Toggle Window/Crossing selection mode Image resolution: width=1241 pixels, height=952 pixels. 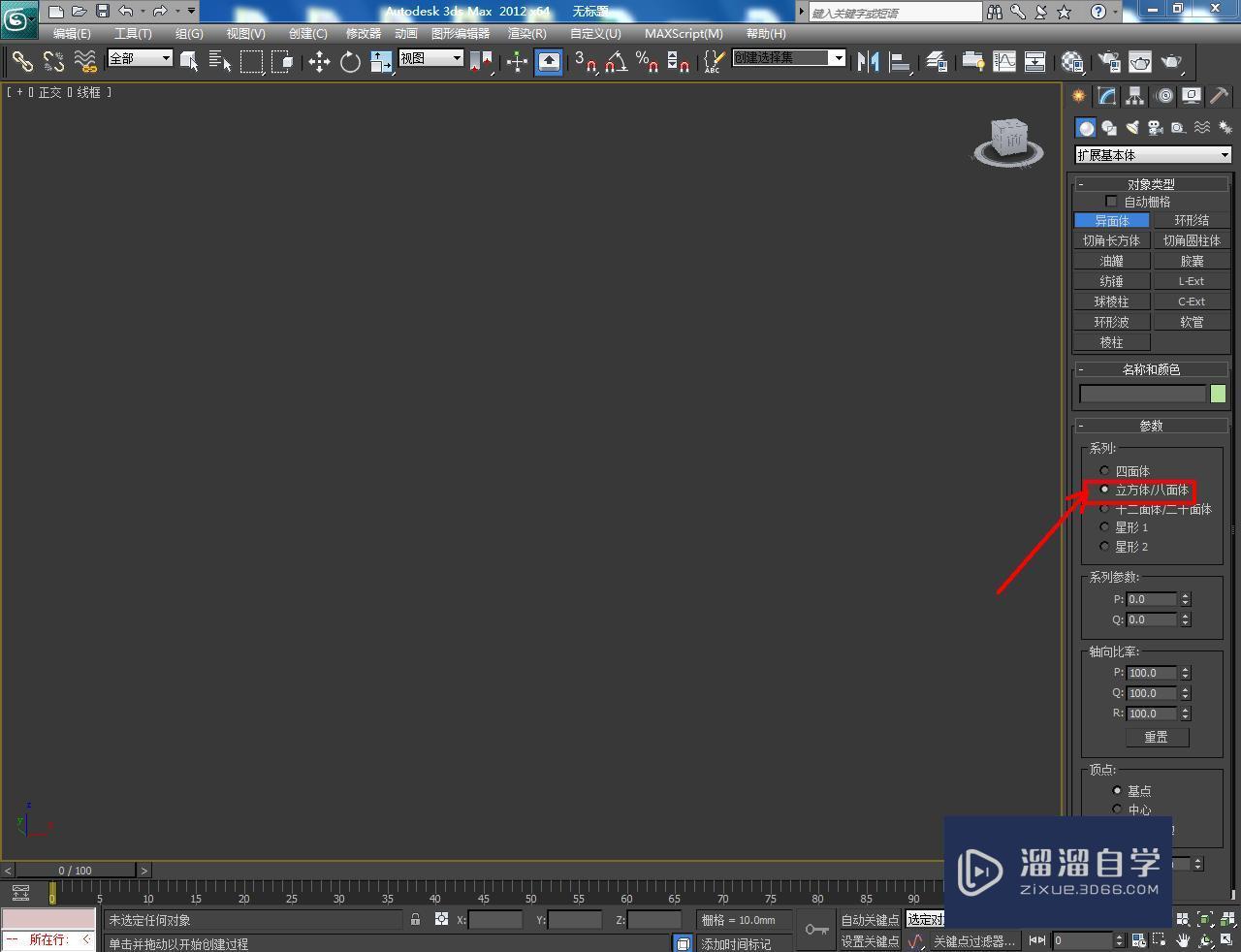click(x=283, y=61)
